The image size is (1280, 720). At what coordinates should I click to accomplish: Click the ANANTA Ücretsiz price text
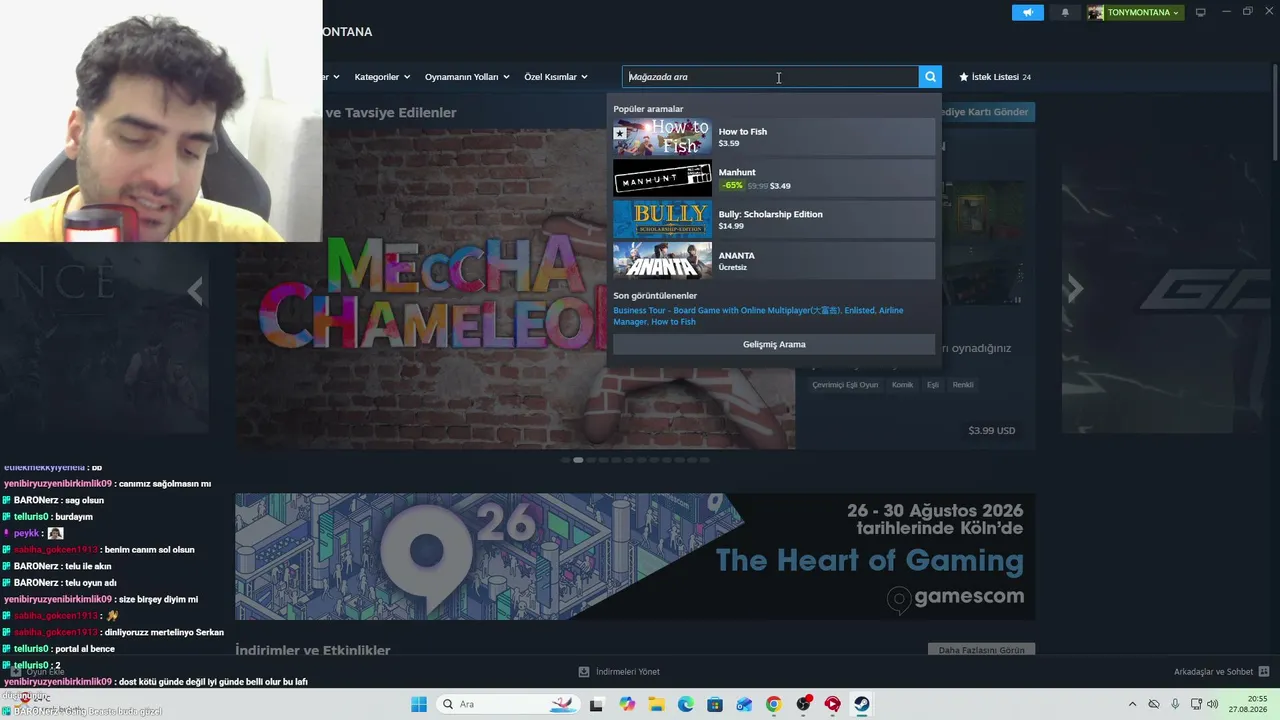coord(733,268)
